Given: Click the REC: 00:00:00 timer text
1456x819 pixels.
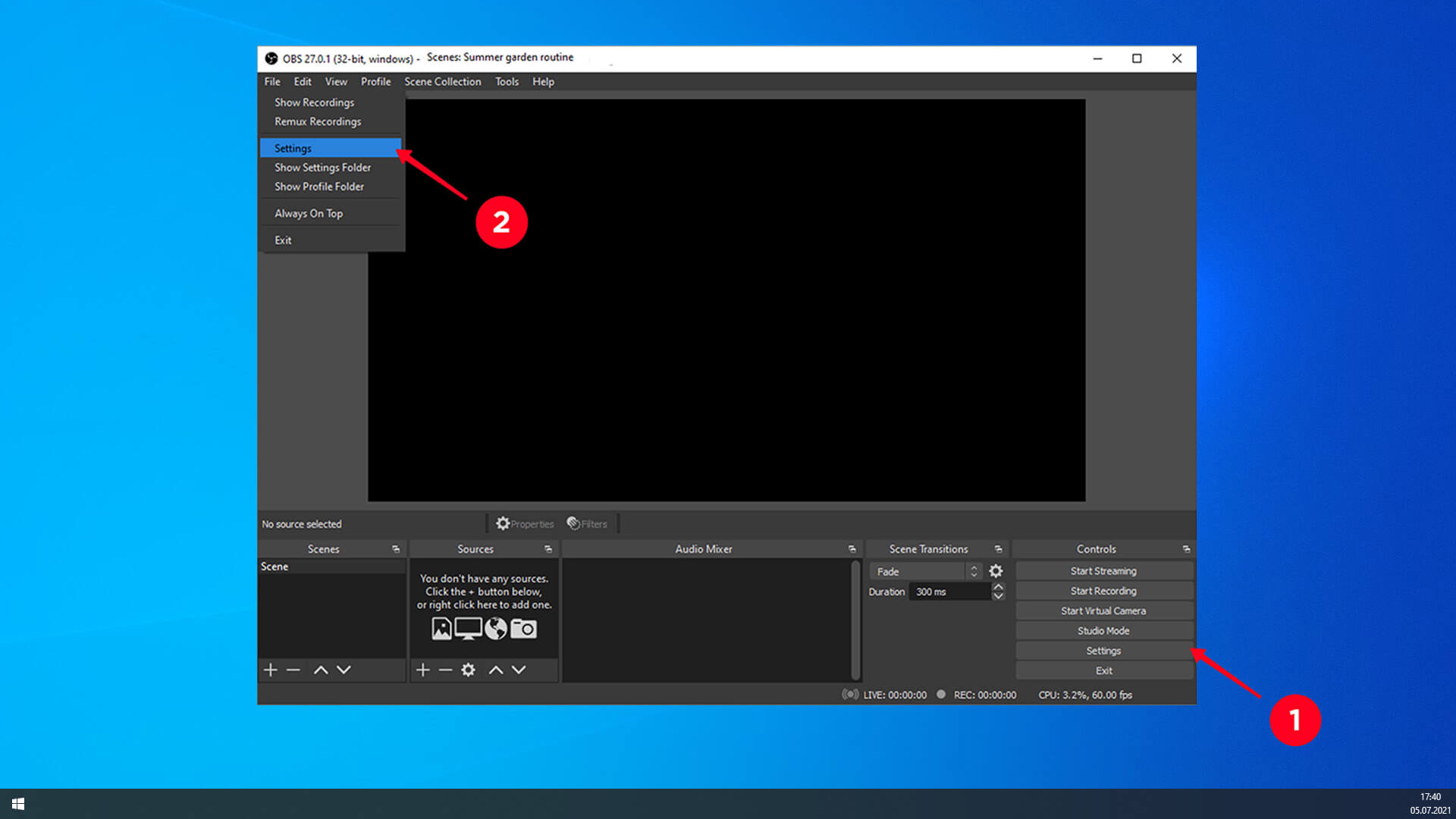Looking at the screenshot, I should [985, 695].
